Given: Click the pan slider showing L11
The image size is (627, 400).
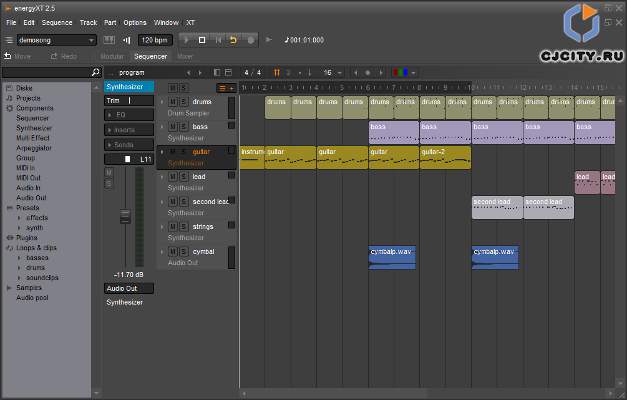Looking at the screenshot, I should (129, 159).
